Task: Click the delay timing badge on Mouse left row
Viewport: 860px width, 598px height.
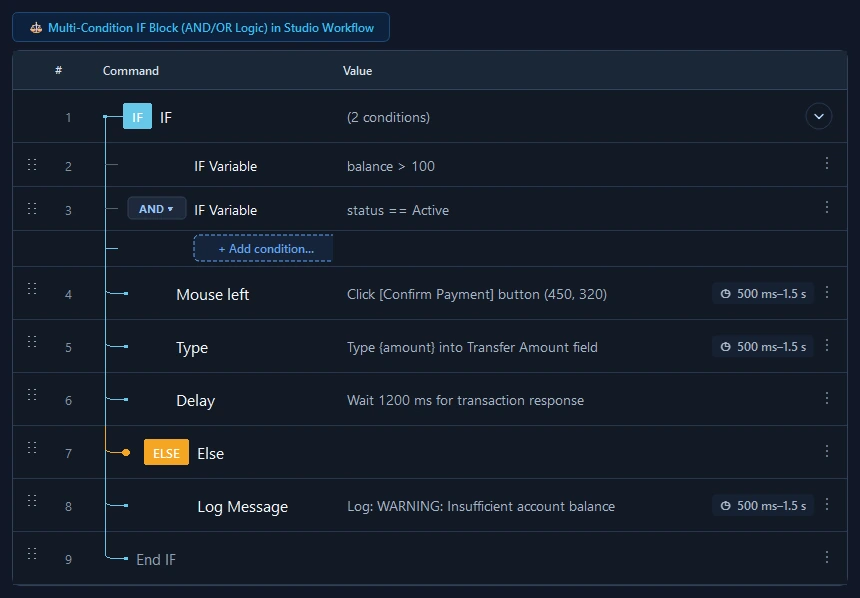Action: [763, 294]
